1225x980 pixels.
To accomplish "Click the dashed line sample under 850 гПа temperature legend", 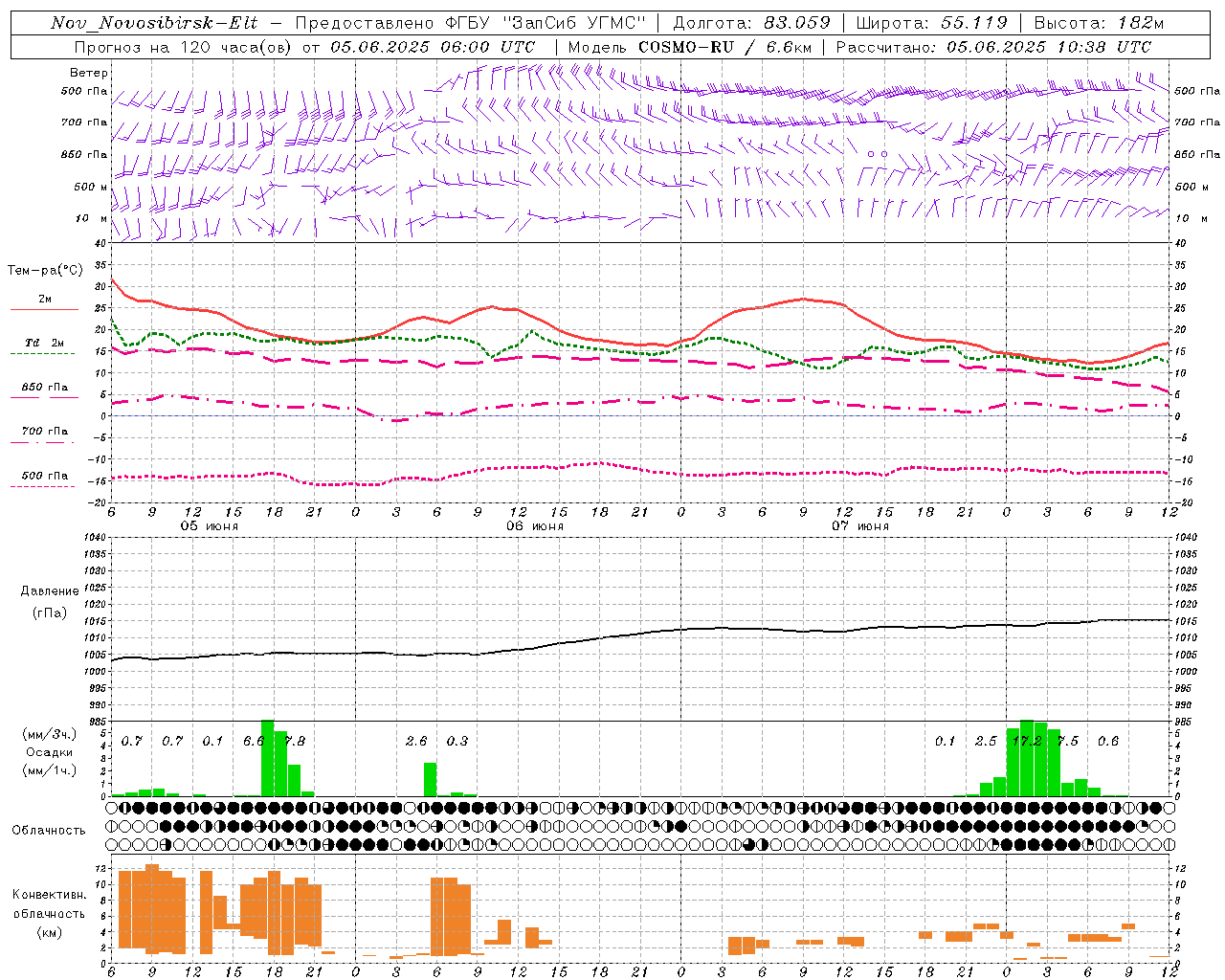I will coord(44,396).
